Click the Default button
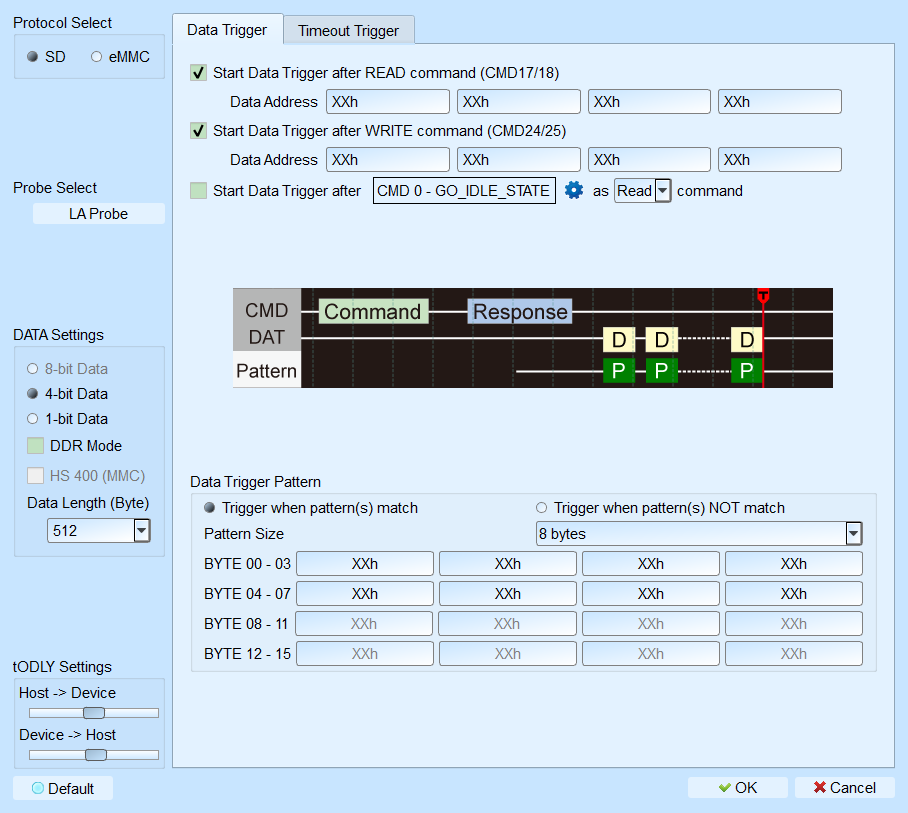908x813 pixels. (63, 788)
